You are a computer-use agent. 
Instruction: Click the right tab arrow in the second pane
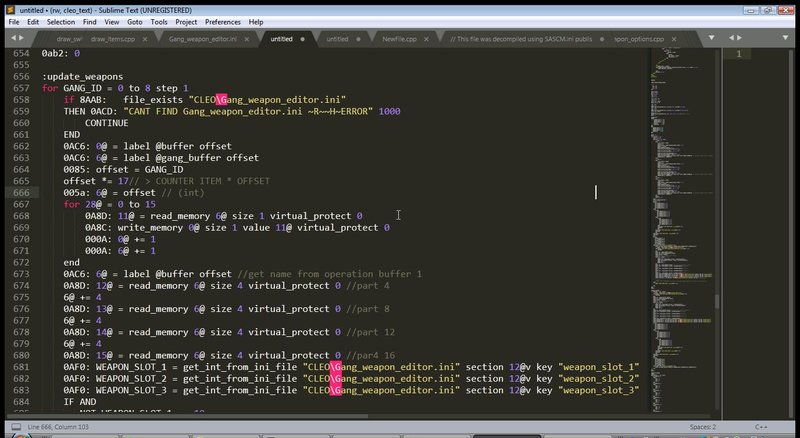(739, 38)
